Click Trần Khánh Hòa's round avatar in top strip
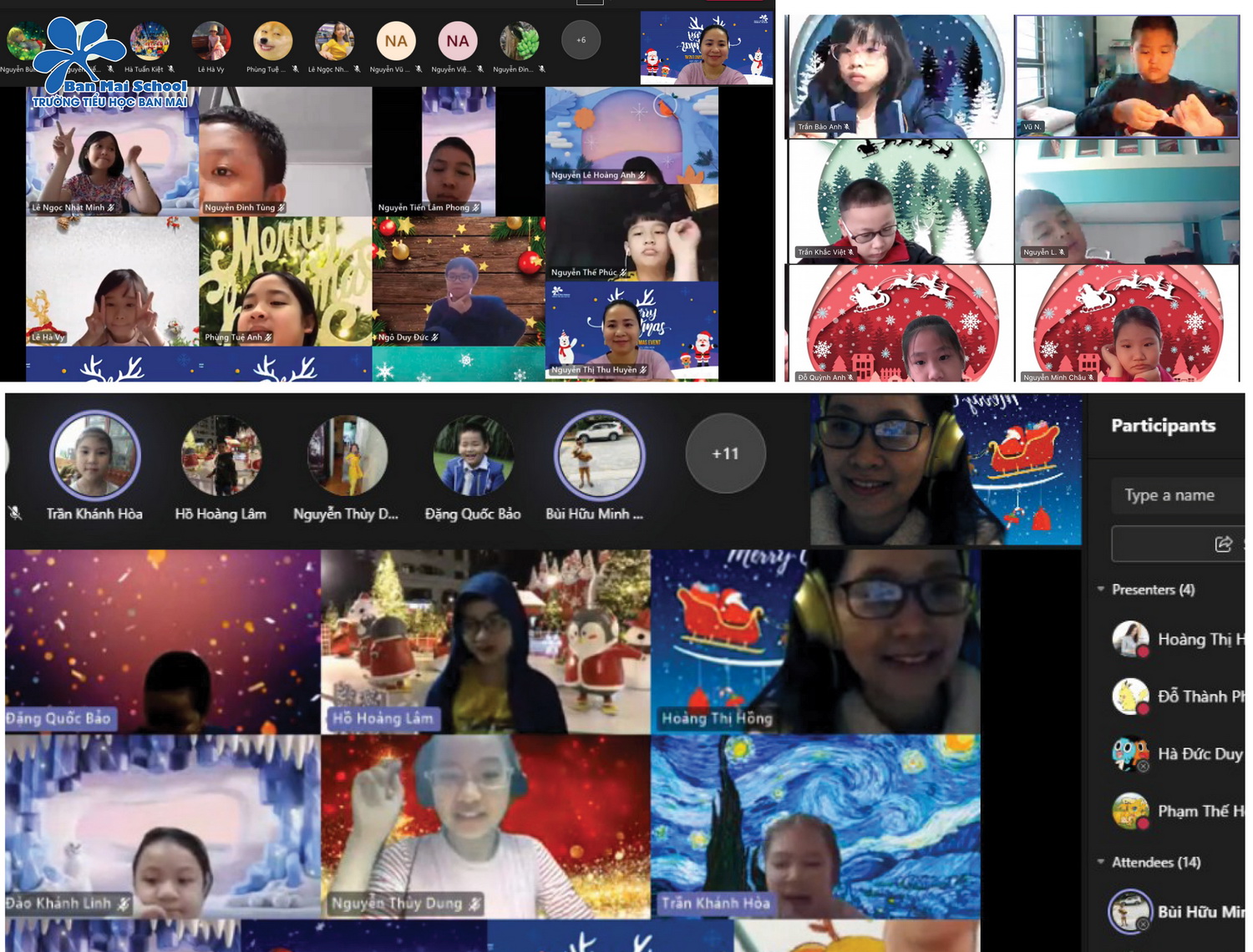1253x952 pixels. [94, 455]
